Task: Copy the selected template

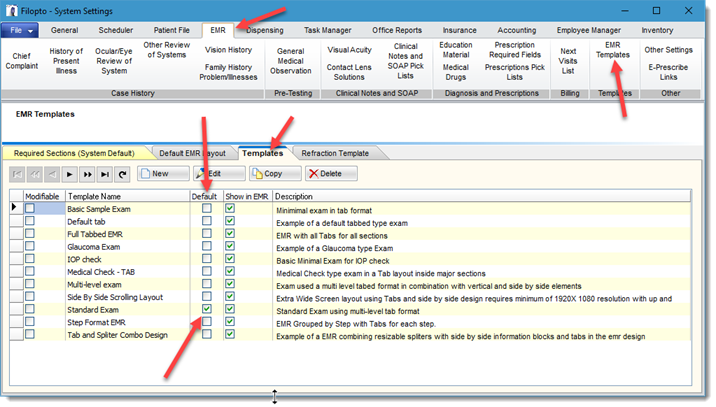Action: (275, 174)
